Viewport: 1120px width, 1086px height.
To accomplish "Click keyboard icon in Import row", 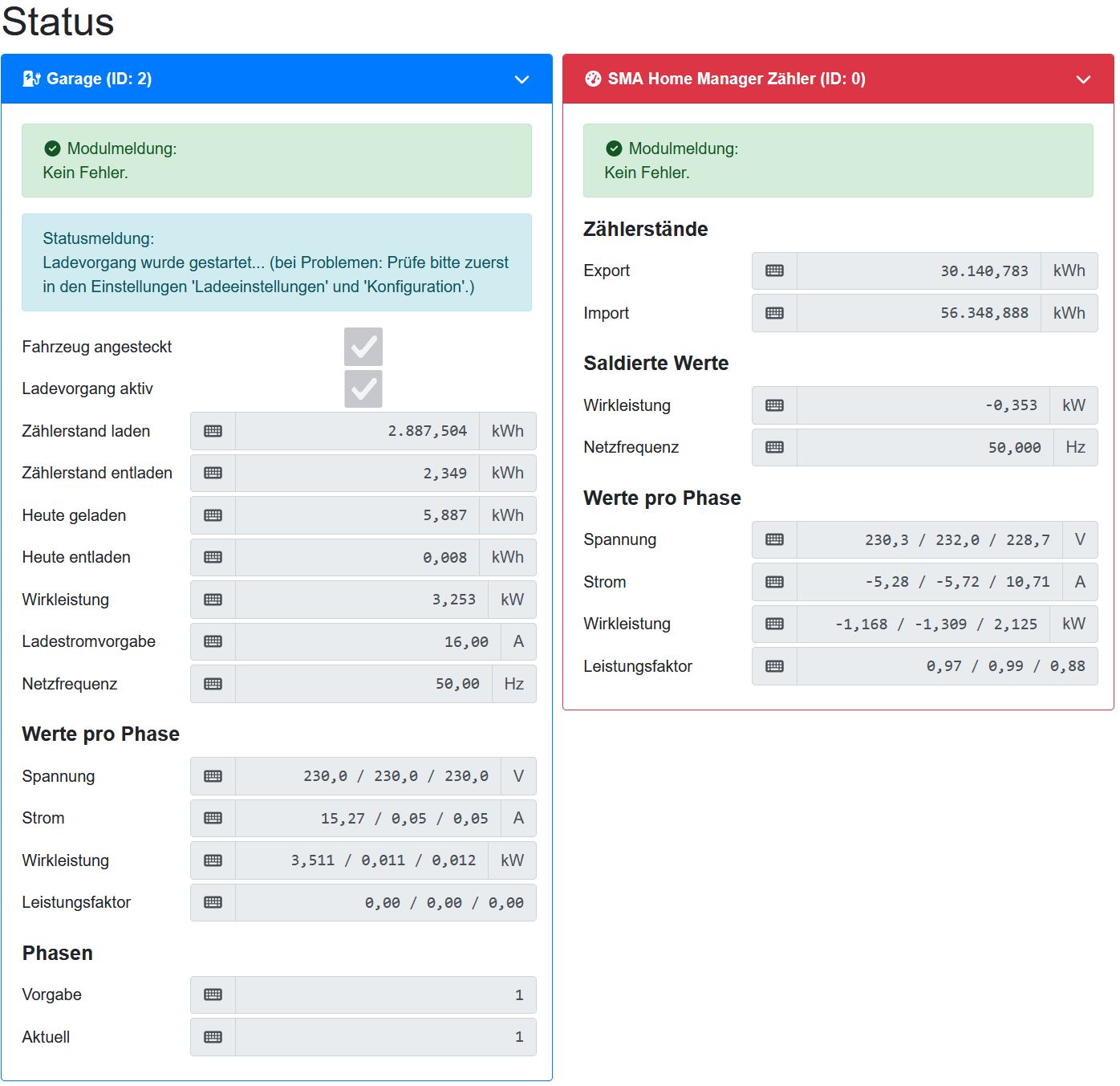I will pos(774,313).
